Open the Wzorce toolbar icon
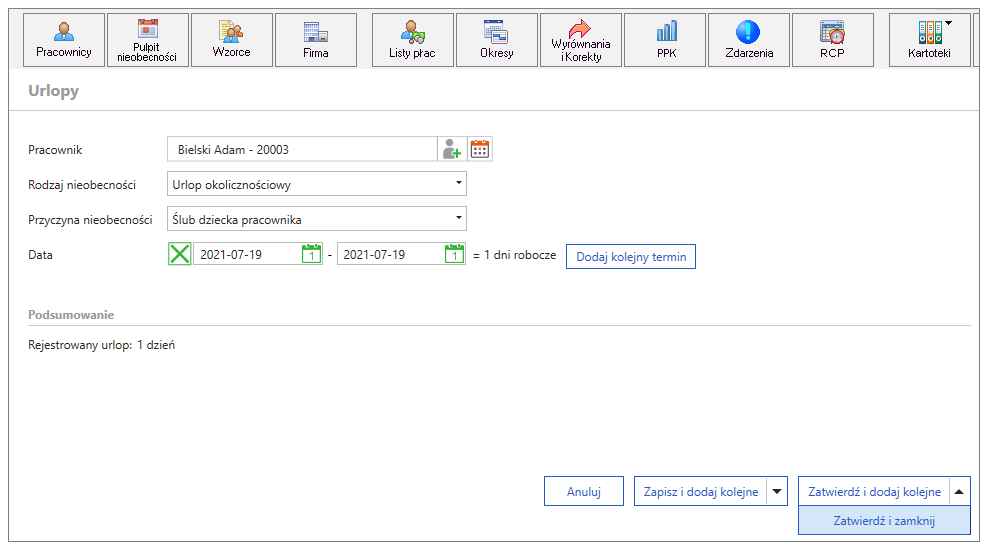The image size is (989, 552). [231, 40]
